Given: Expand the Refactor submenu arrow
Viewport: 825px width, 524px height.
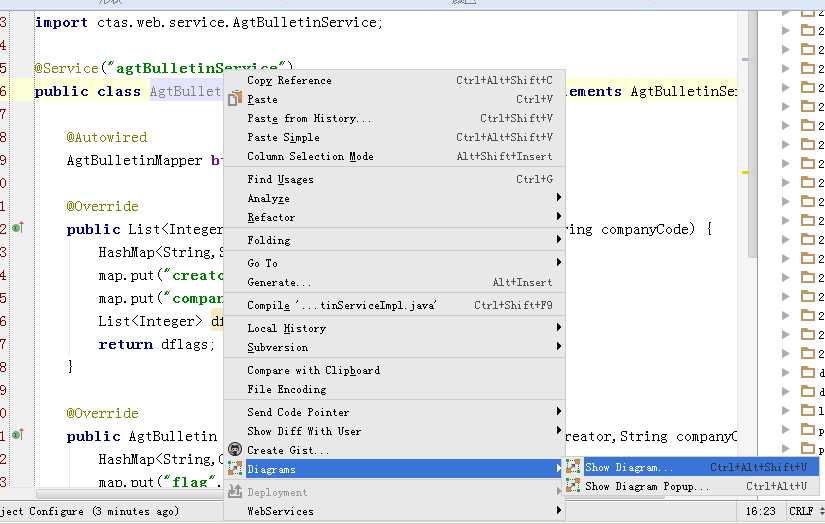Looking at the screenshot, I should pos(559,216).
